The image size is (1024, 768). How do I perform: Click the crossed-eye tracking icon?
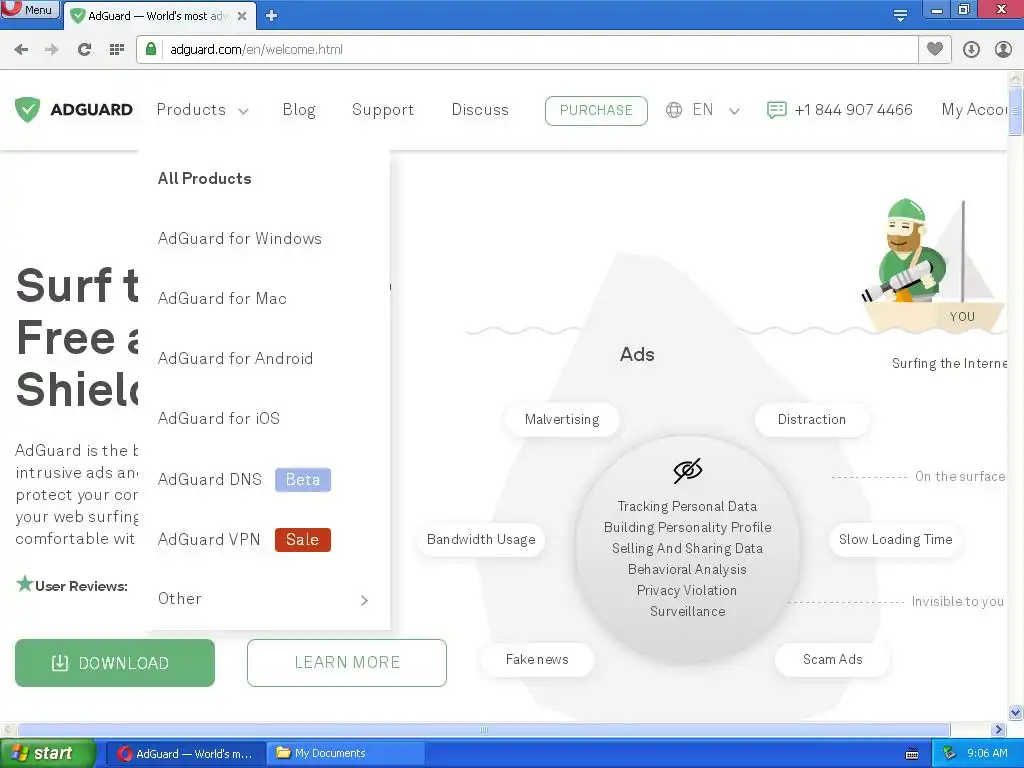(x=688, y=470)
